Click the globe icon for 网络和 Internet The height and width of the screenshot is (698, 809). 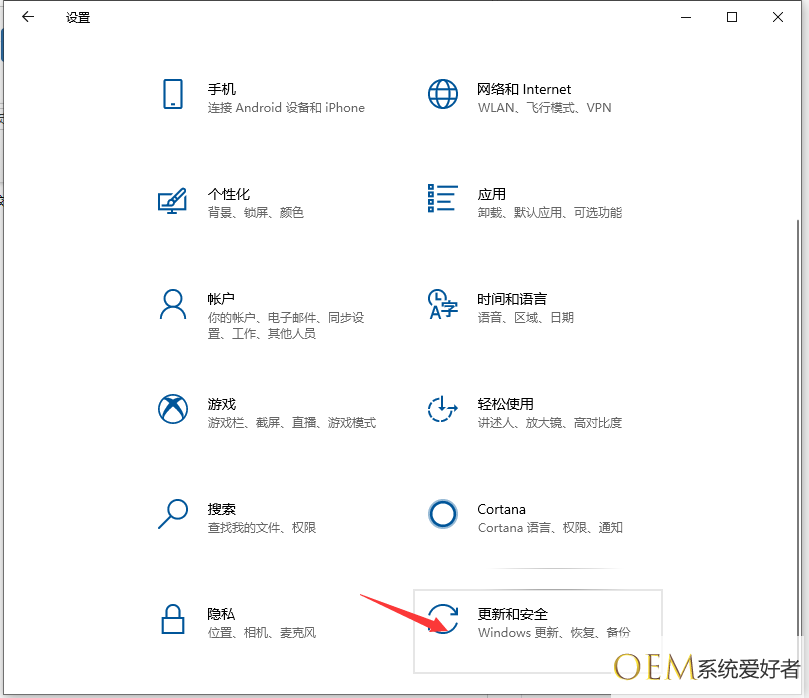coord(442,94)
